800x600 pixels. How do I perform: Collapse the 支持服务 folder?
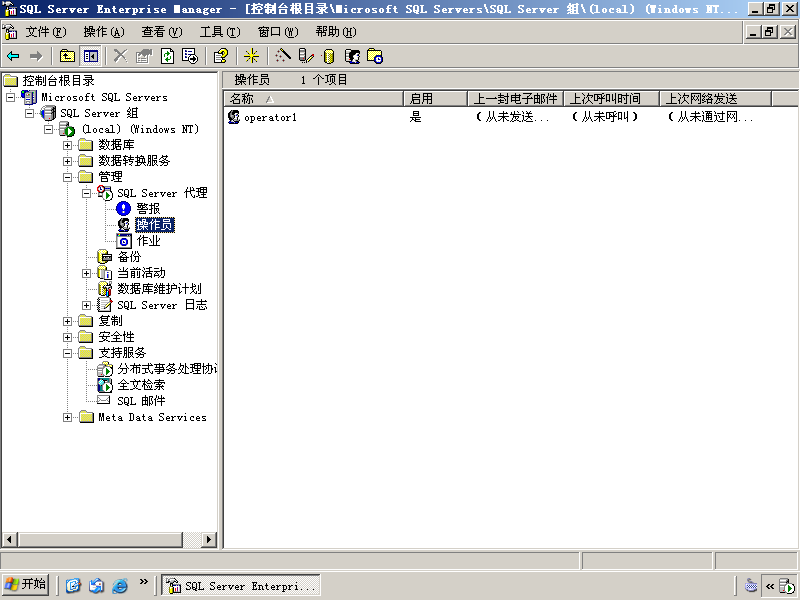67,353
